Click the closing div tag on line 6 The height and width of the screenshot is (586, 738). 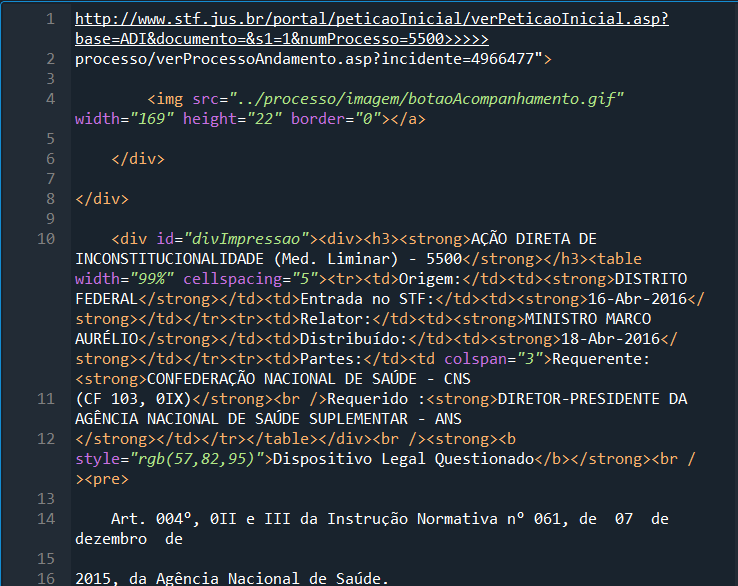pos(138,159)
